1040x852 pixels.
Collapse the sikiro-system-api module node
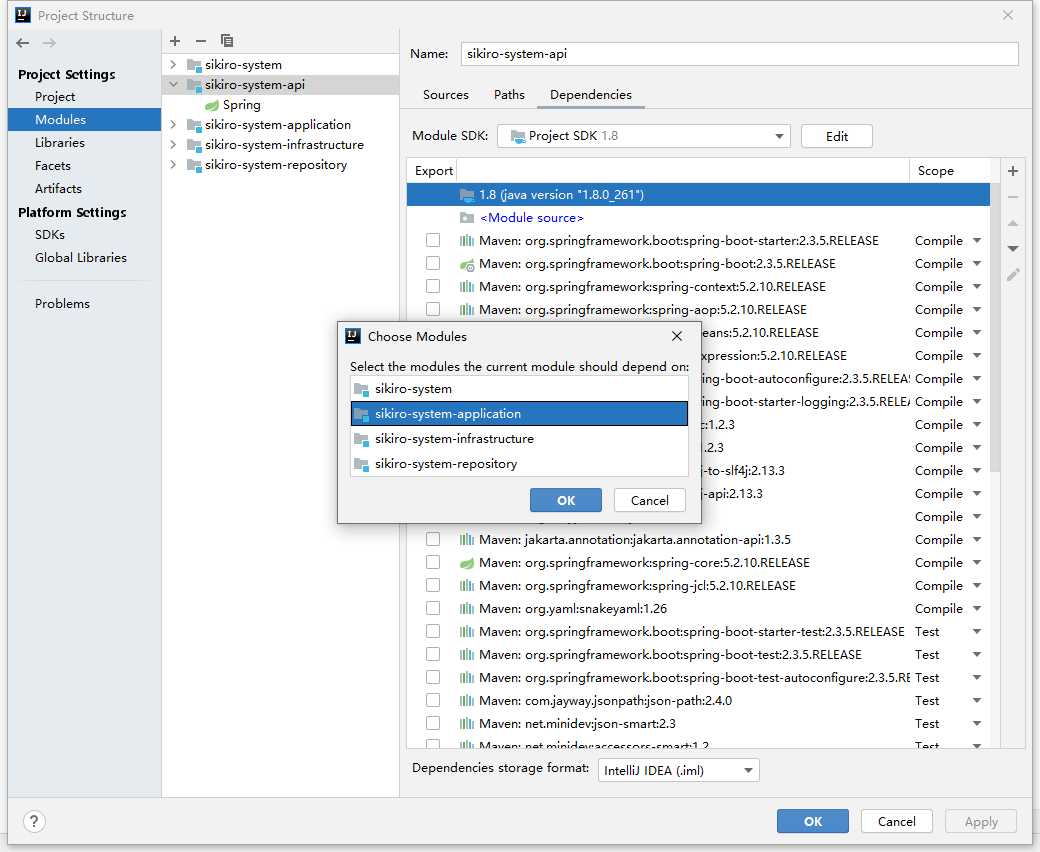pos(173,85)
